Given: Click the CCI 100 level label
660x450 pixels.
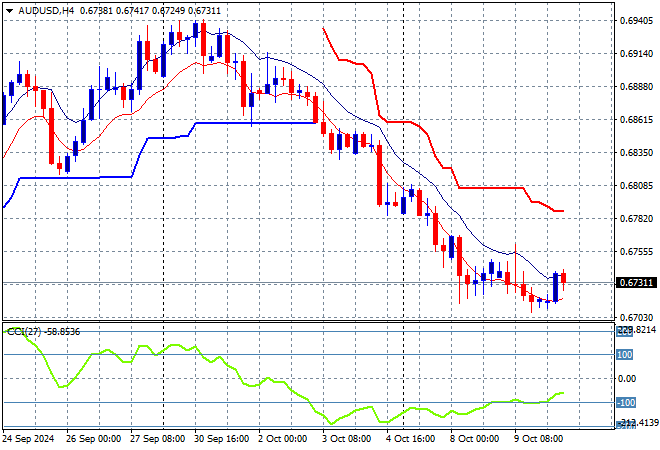Looking at the screenshot, I should (x=624, y=354).
